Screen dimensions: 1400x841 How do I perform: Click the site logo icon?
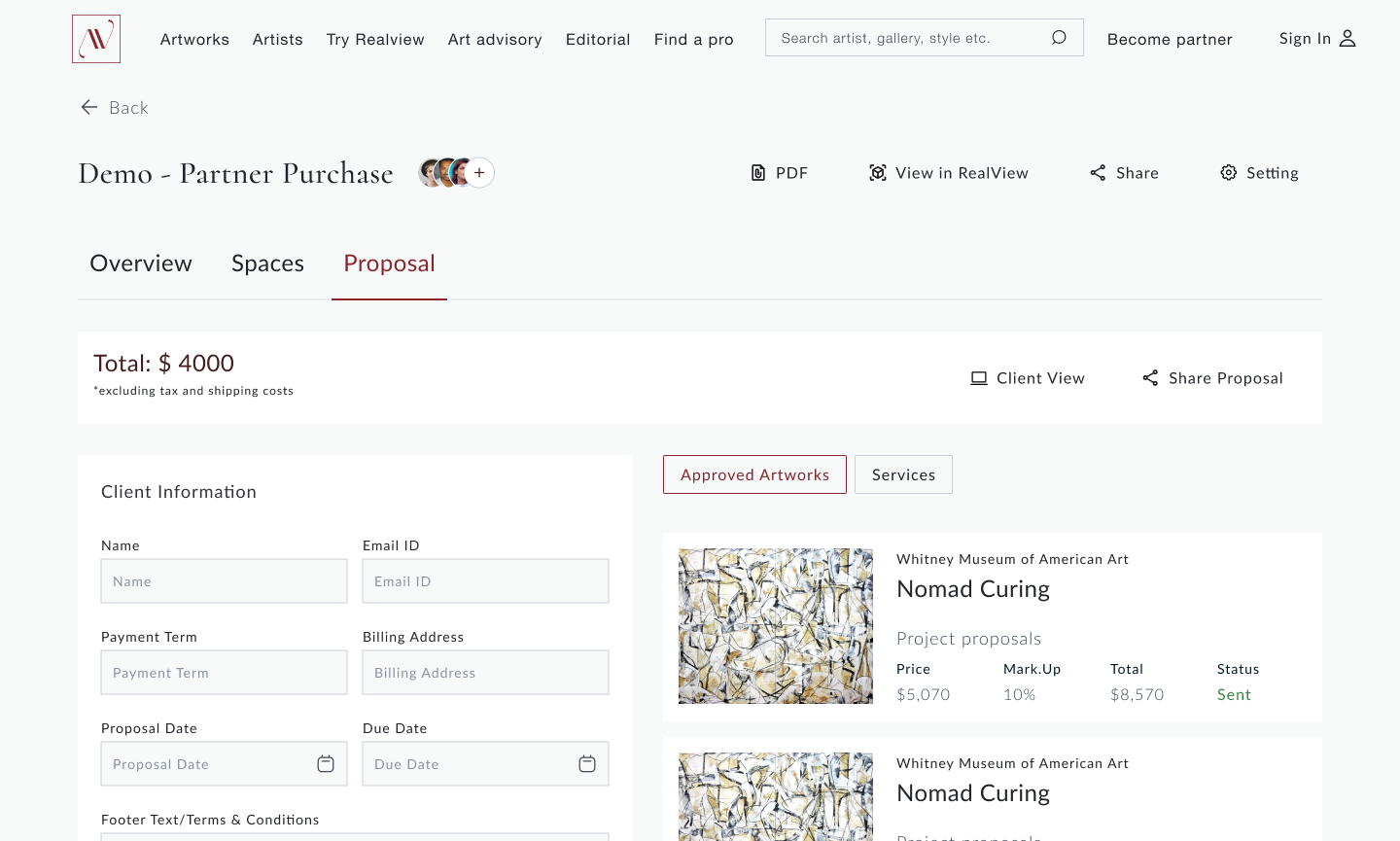tap(96, 39)
